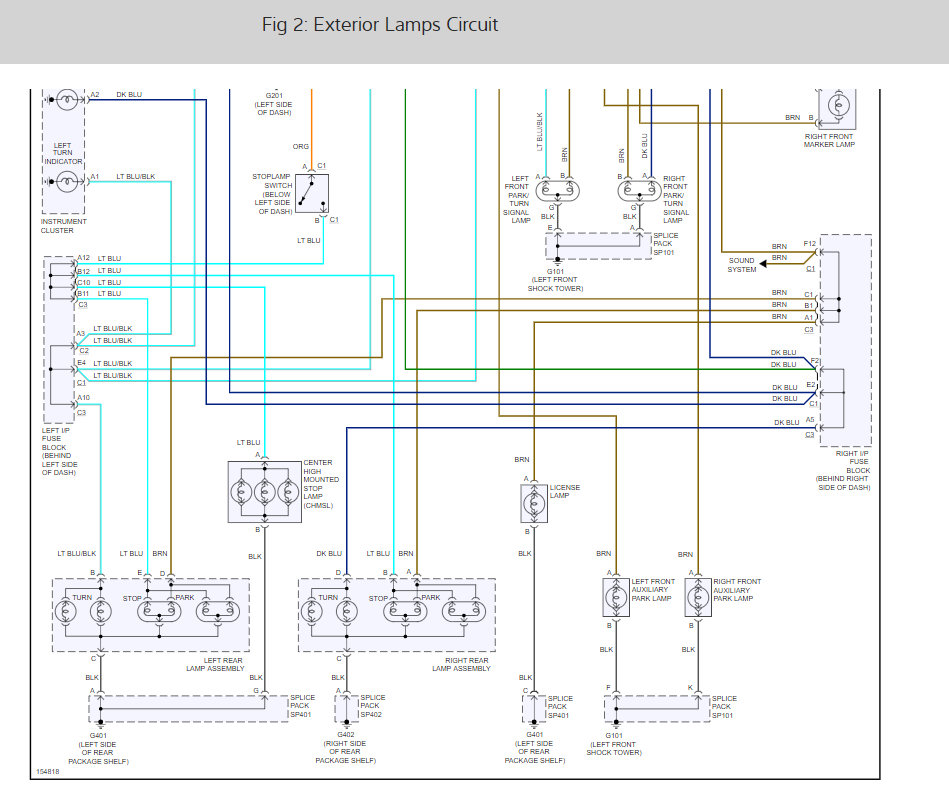Image resolution: width=949 pixels, height=805 pixels.
Task: Select the stoplamp switch symbol
Action: [x=312, y=194]
